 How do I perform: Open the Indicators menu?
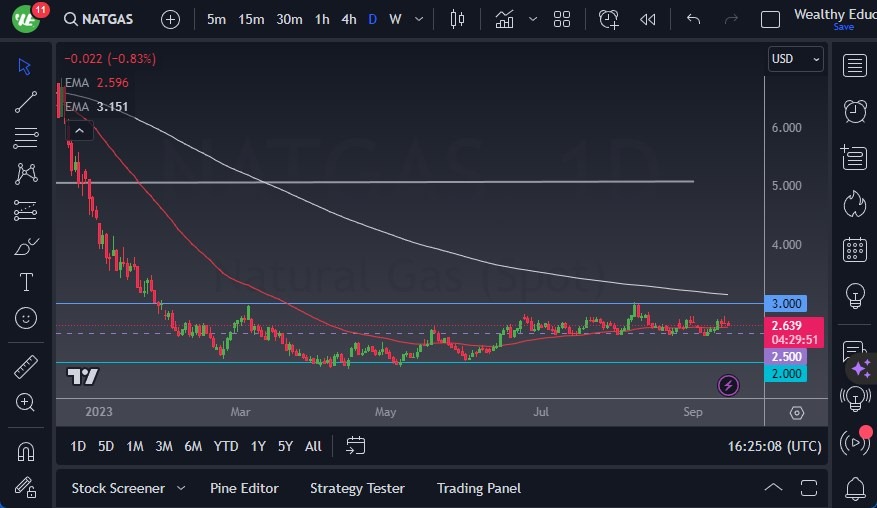(x=504, y=19)
